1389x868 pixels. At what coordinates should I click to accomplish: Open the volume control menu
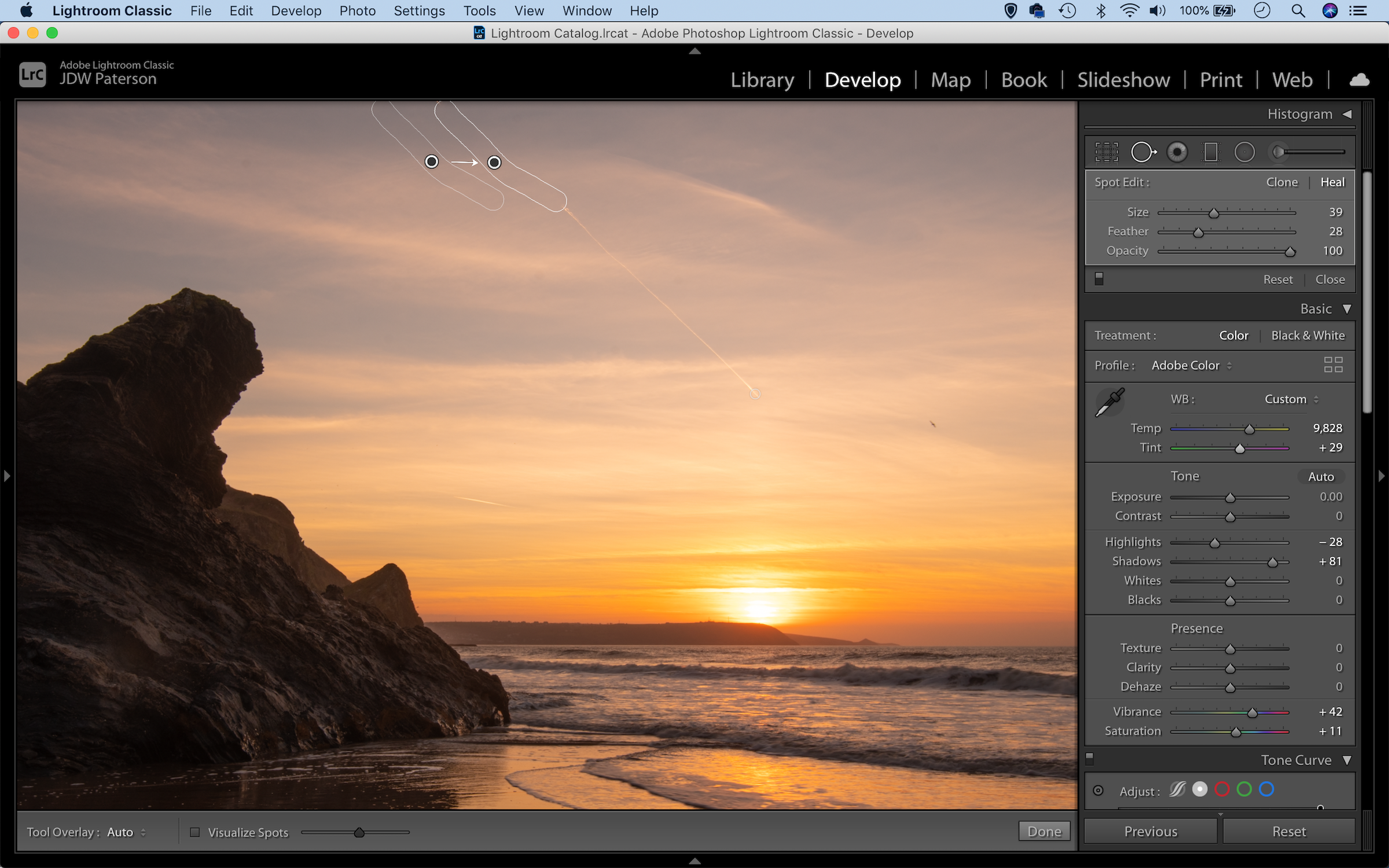tap(1157, 11)
